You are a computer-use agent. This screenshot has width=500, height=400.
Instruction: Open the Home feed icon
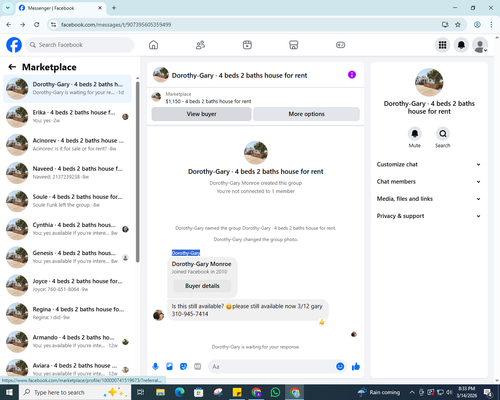click(x=153, y=45)
